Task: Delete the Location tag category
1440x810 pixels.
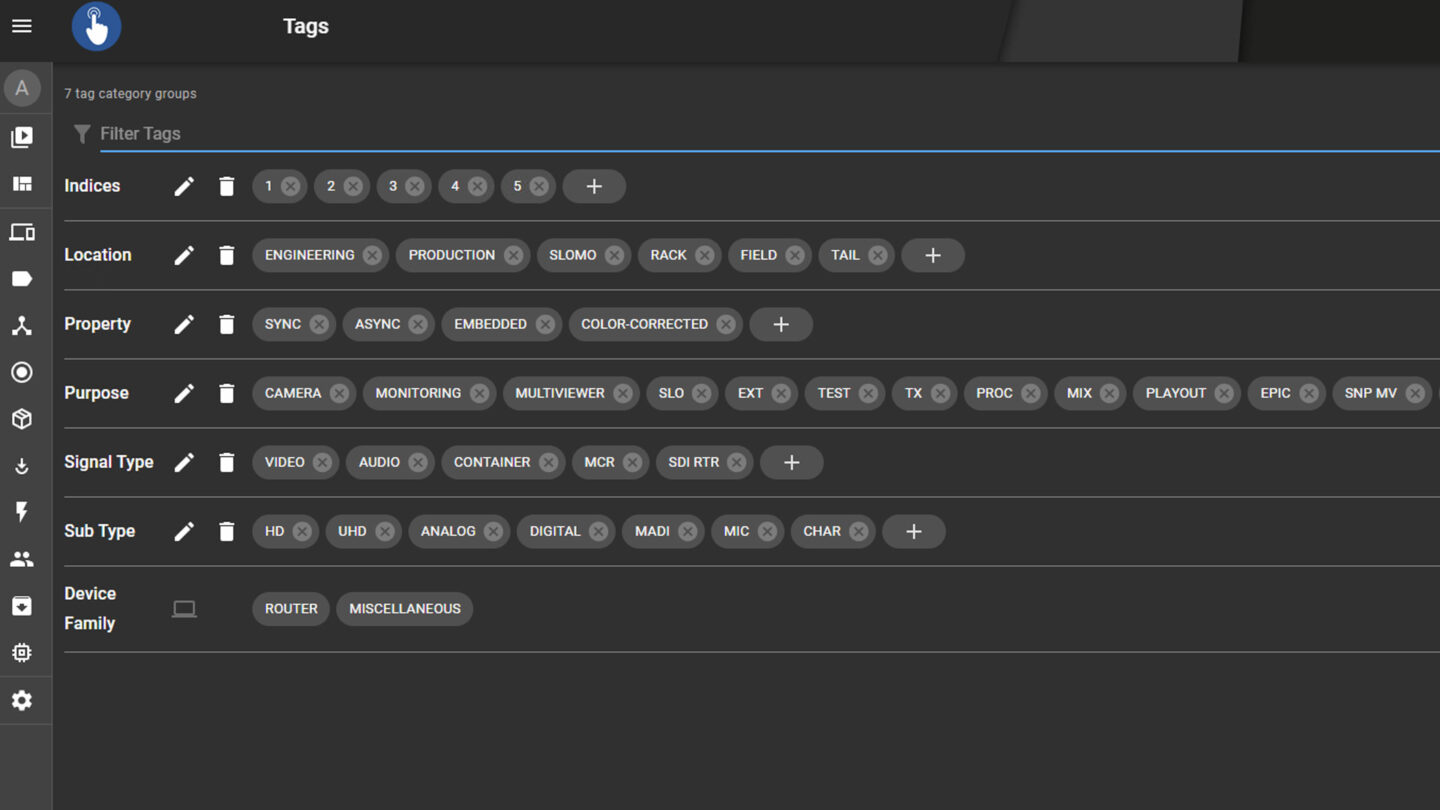Action: [227, 255]
